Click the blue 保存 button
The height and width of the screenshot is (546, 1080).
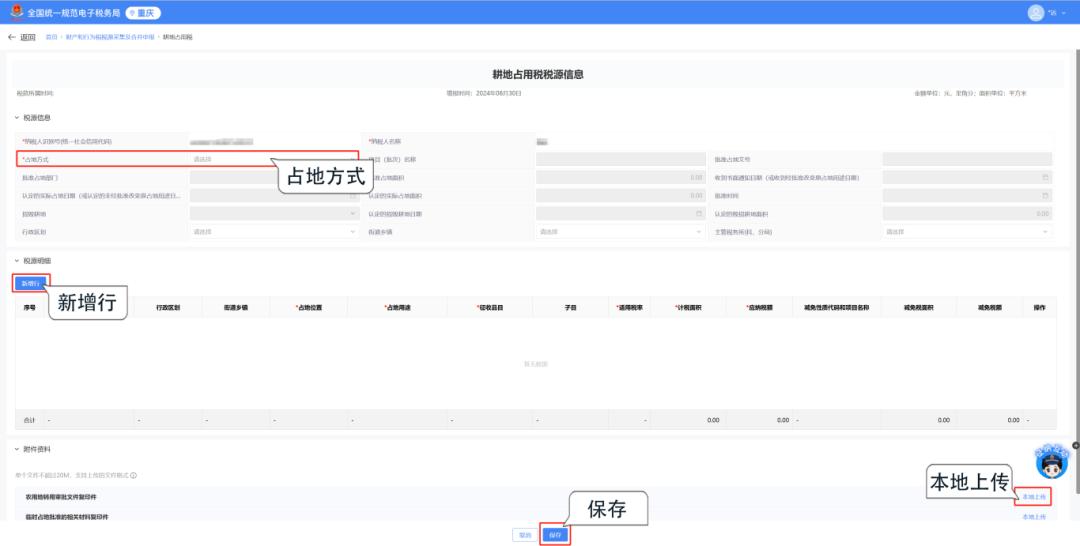[556, 535]
